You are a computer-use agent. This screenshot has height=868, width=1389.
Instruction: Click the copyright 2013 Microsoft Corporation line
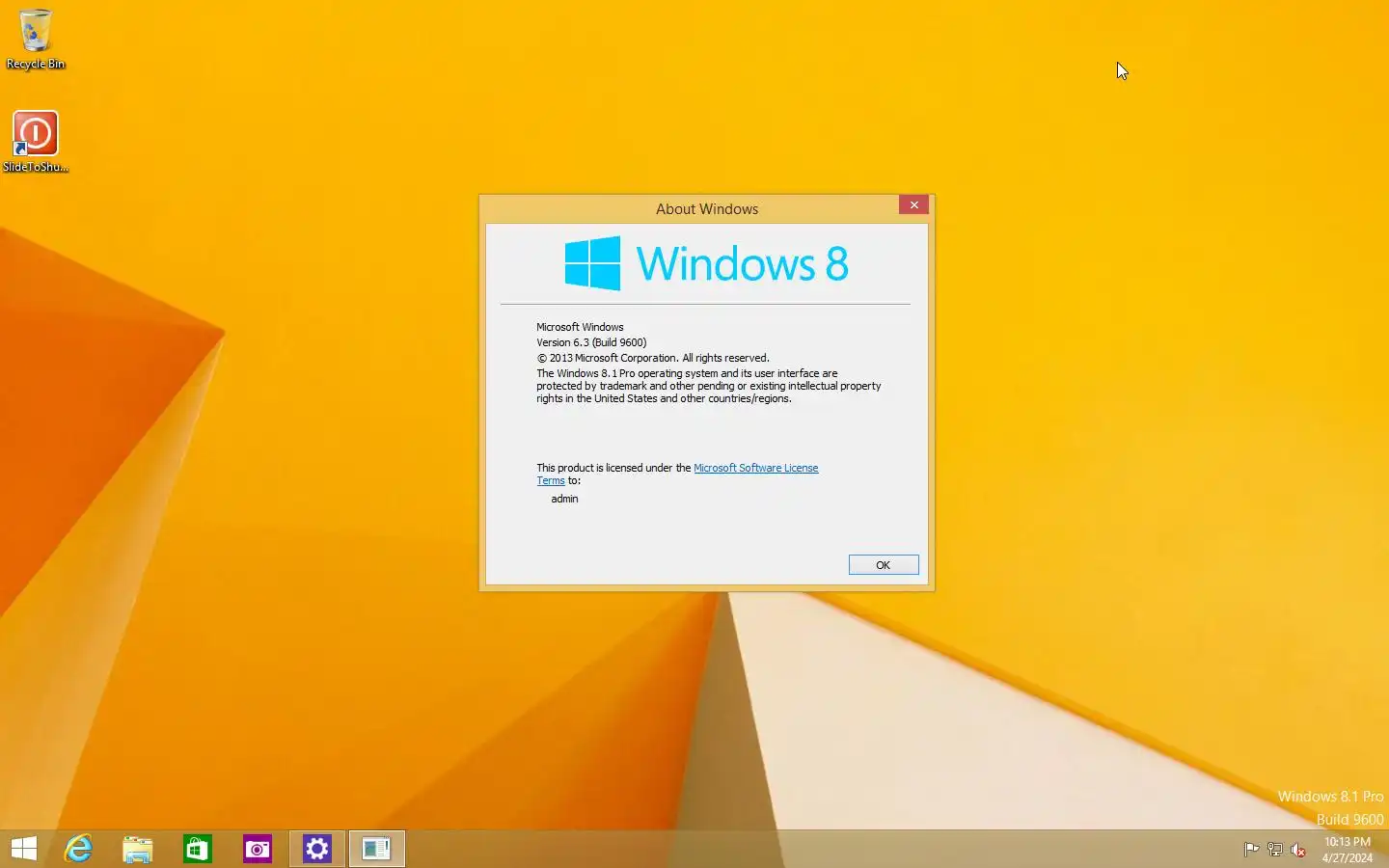pos(653,358)
